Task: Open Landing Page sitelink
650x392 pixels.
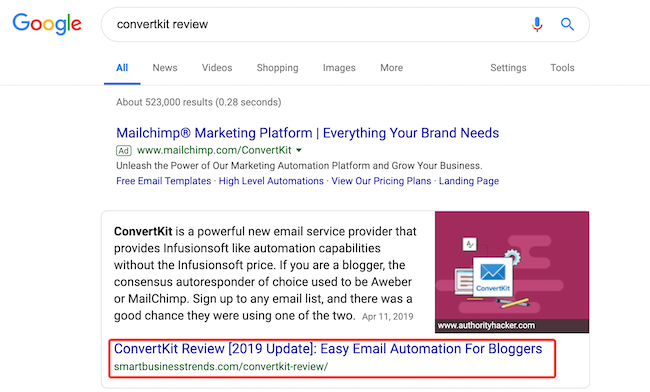Action: pyautogui.click(x=469, y=181)
